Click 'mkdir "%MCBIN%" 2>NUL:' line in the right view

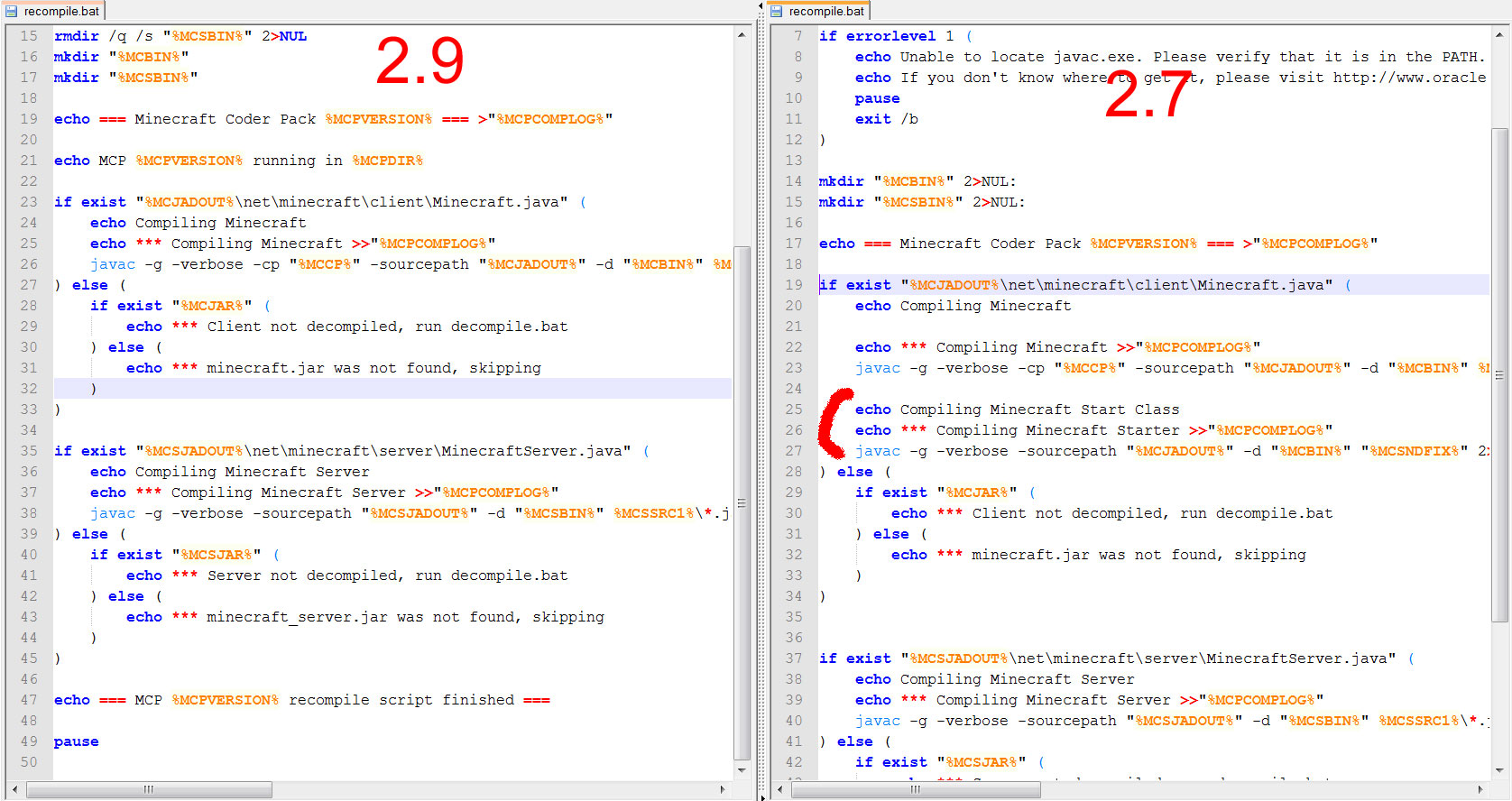[x=917, y=181]
